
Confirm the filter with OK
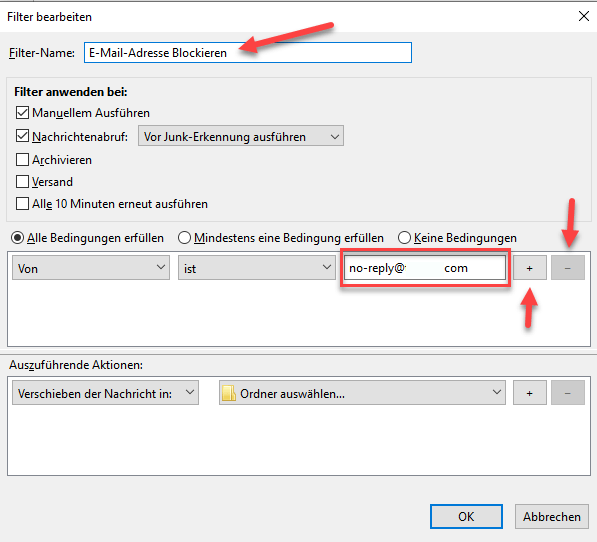pos(466,516)
